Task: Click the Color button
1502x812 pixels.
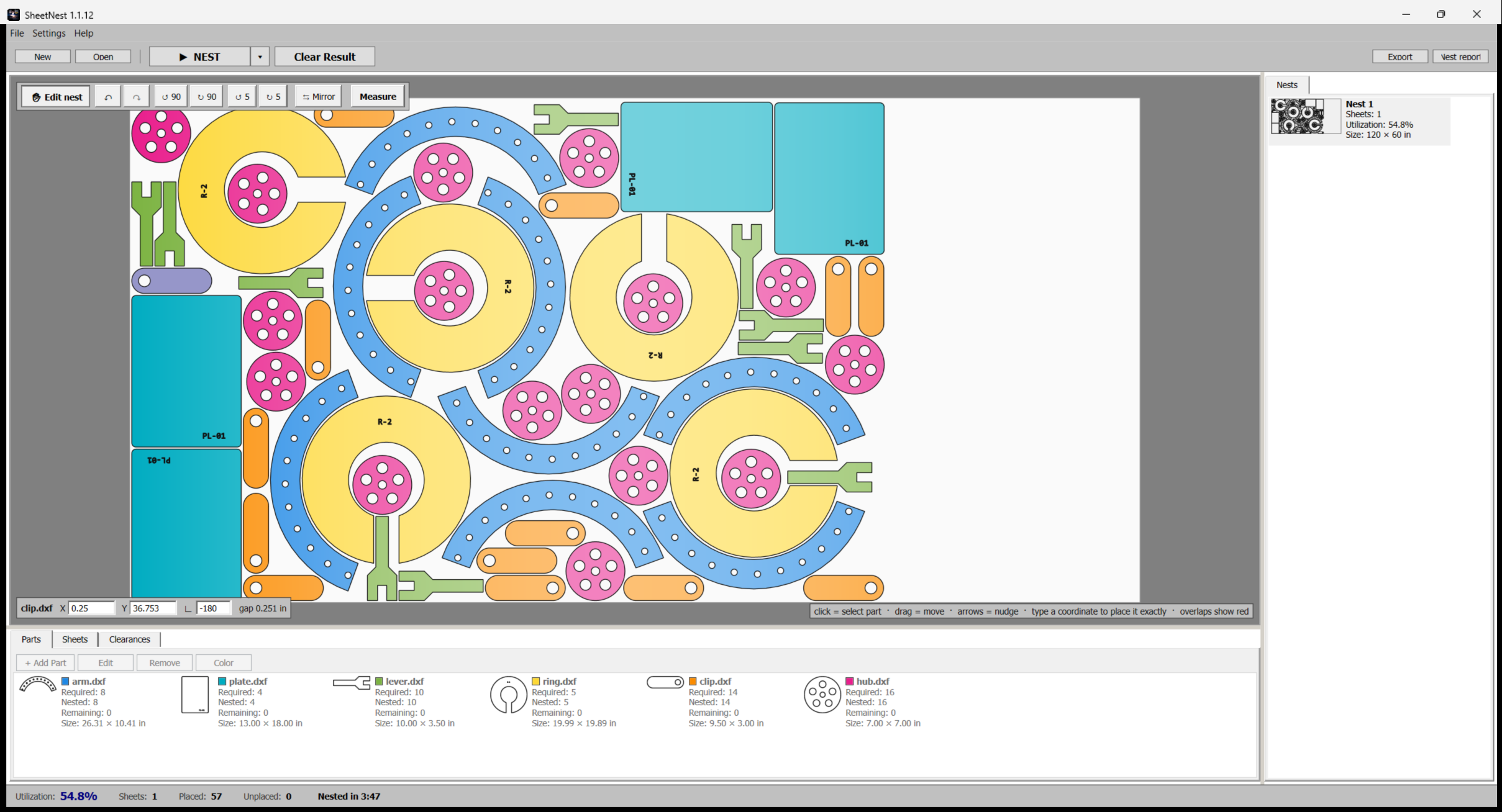Action: pos(224,663)
